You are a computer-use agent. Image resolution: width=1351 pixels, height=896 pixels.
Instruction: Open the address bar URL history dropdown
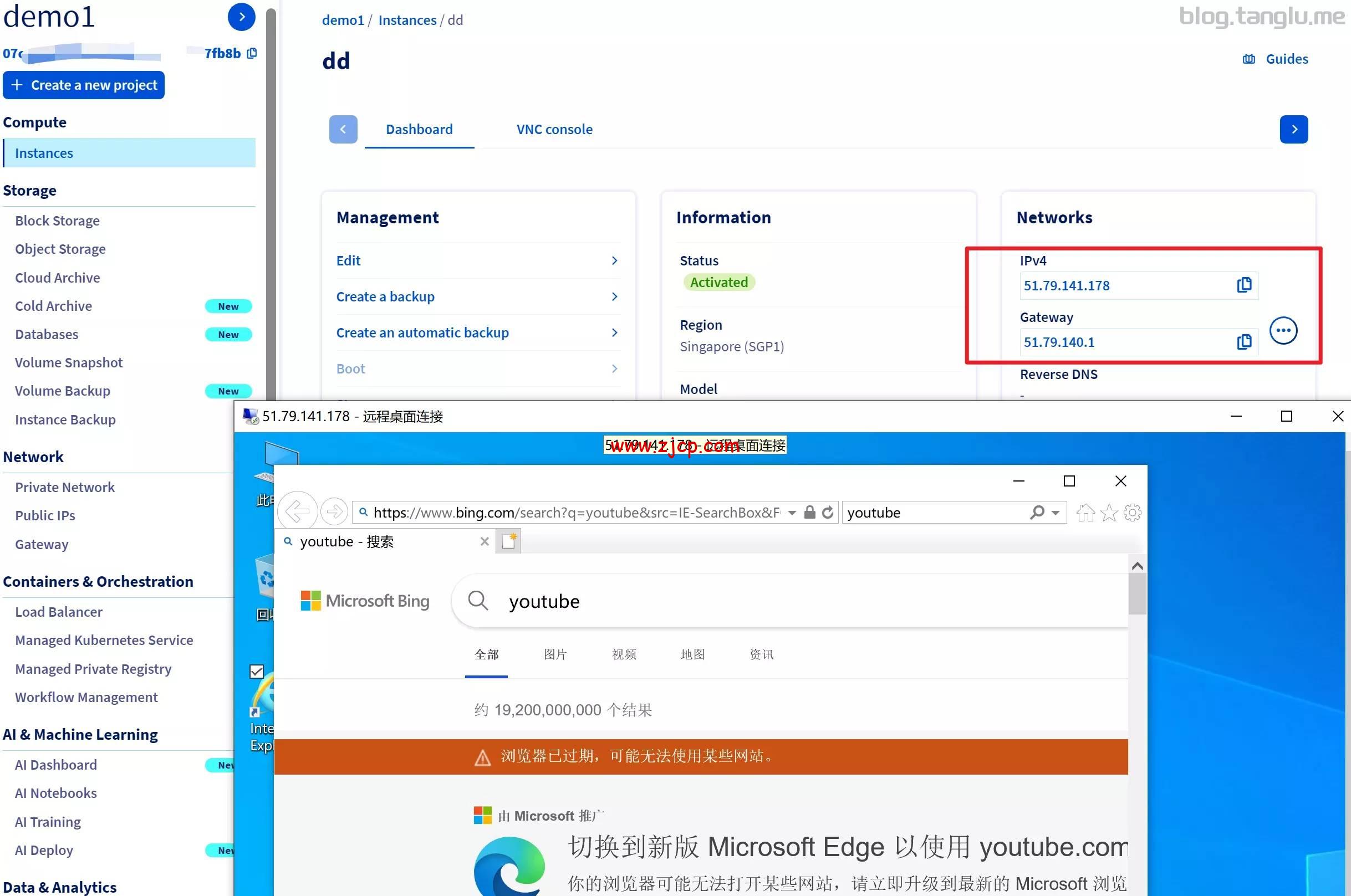(793, 512)
